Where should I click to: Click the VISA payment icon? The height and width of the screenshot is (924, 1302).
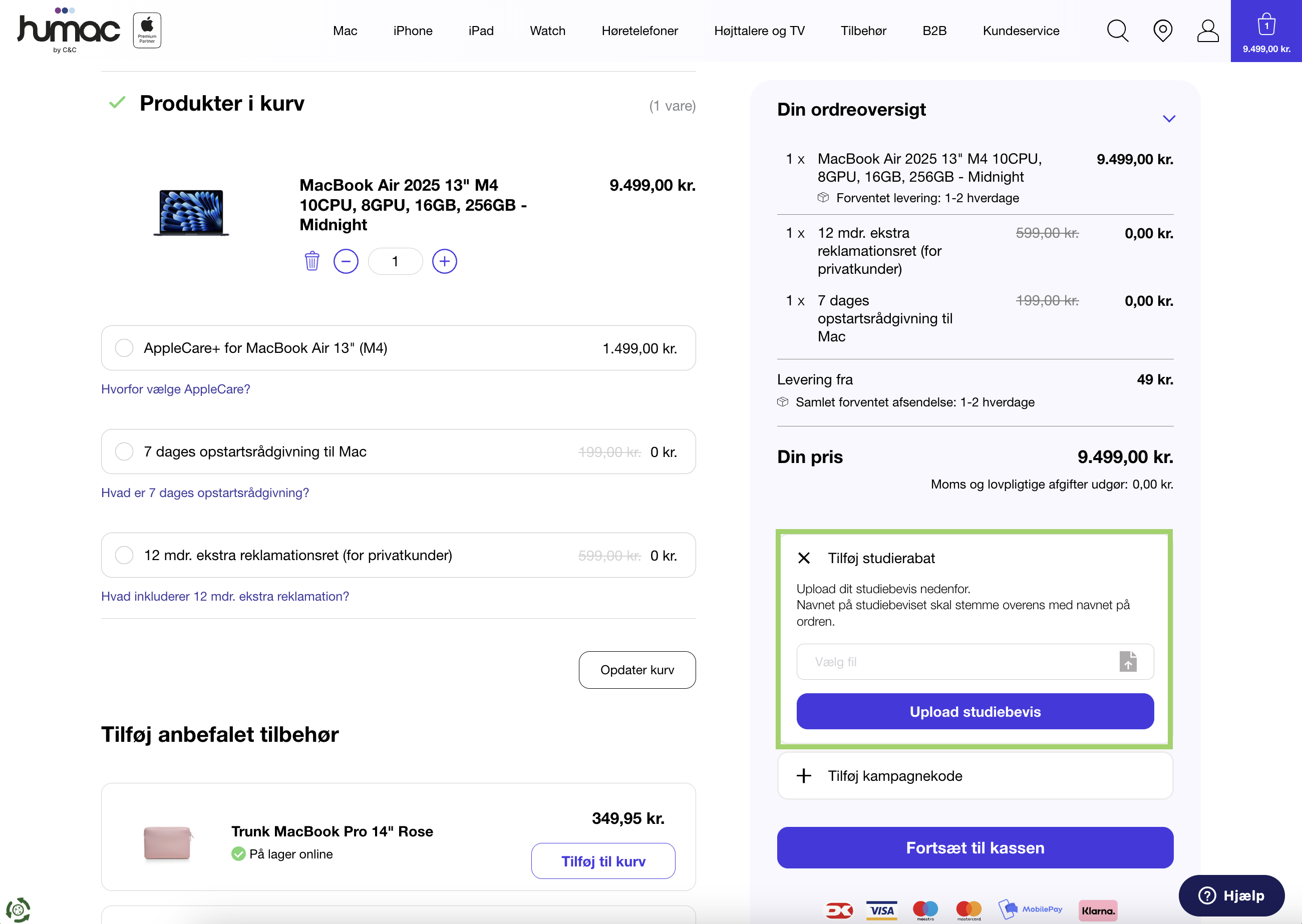(881, 910)
